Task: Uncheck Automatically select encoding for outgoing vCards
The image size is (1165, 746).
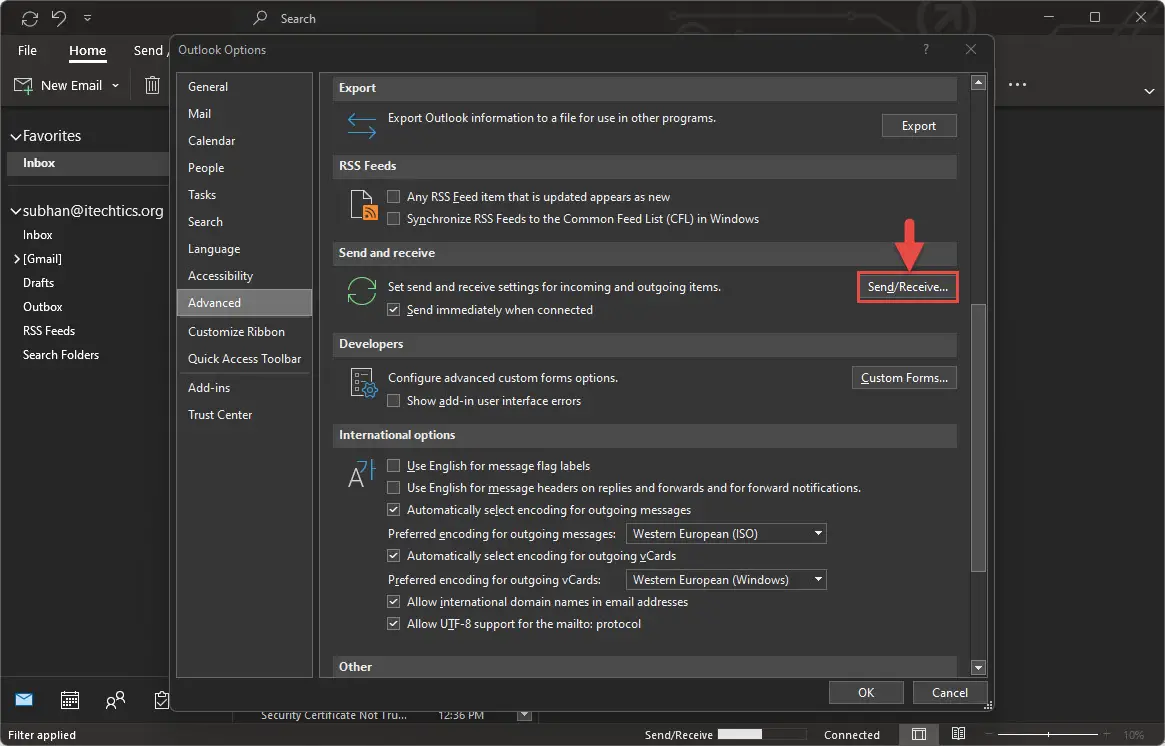Action: point(394,556)
